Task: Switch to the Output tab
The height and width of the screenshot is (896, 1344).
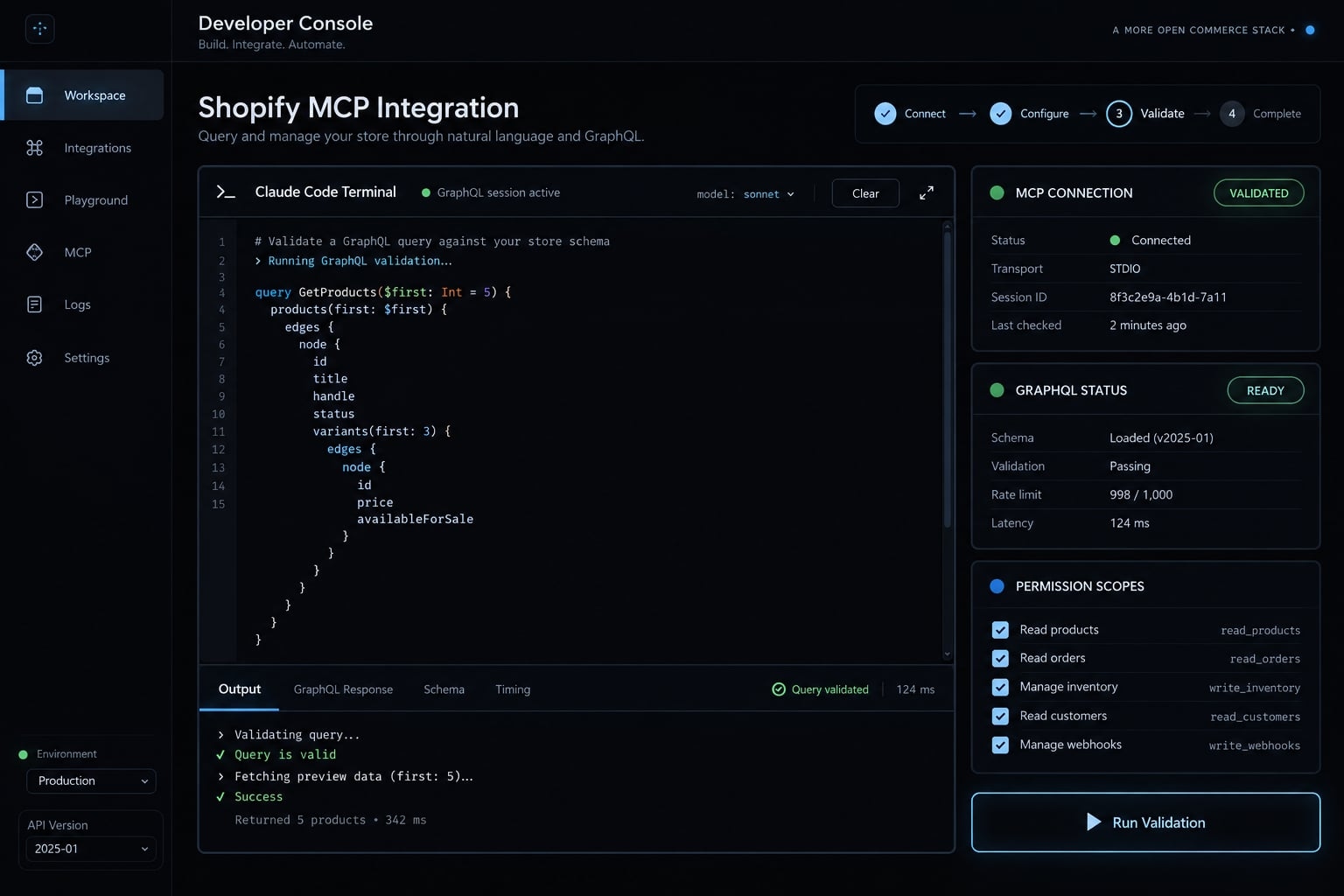Action: (x=239, y=689)
